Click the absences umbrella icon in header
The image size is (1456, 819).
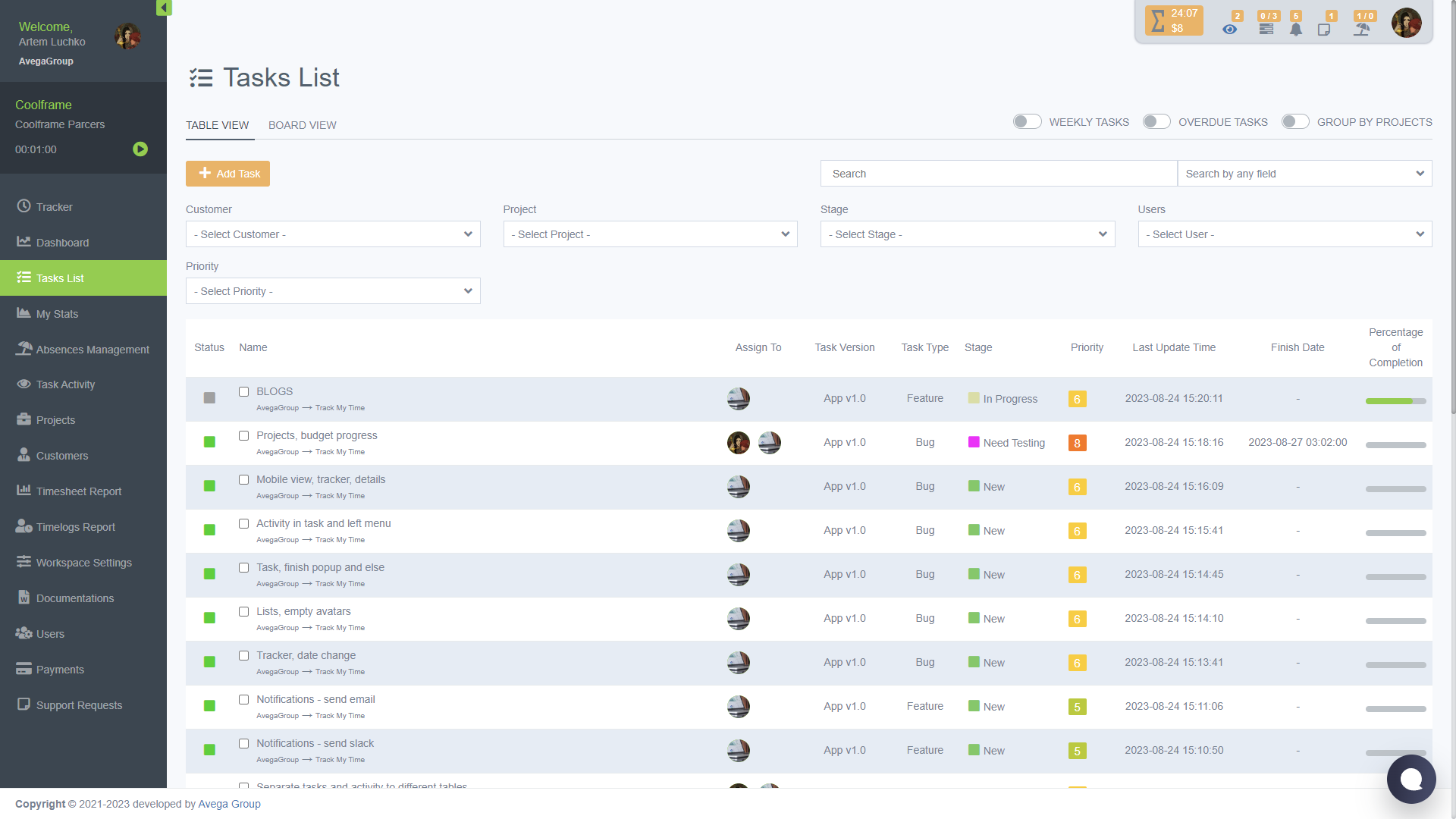[x=1362, y=30]
